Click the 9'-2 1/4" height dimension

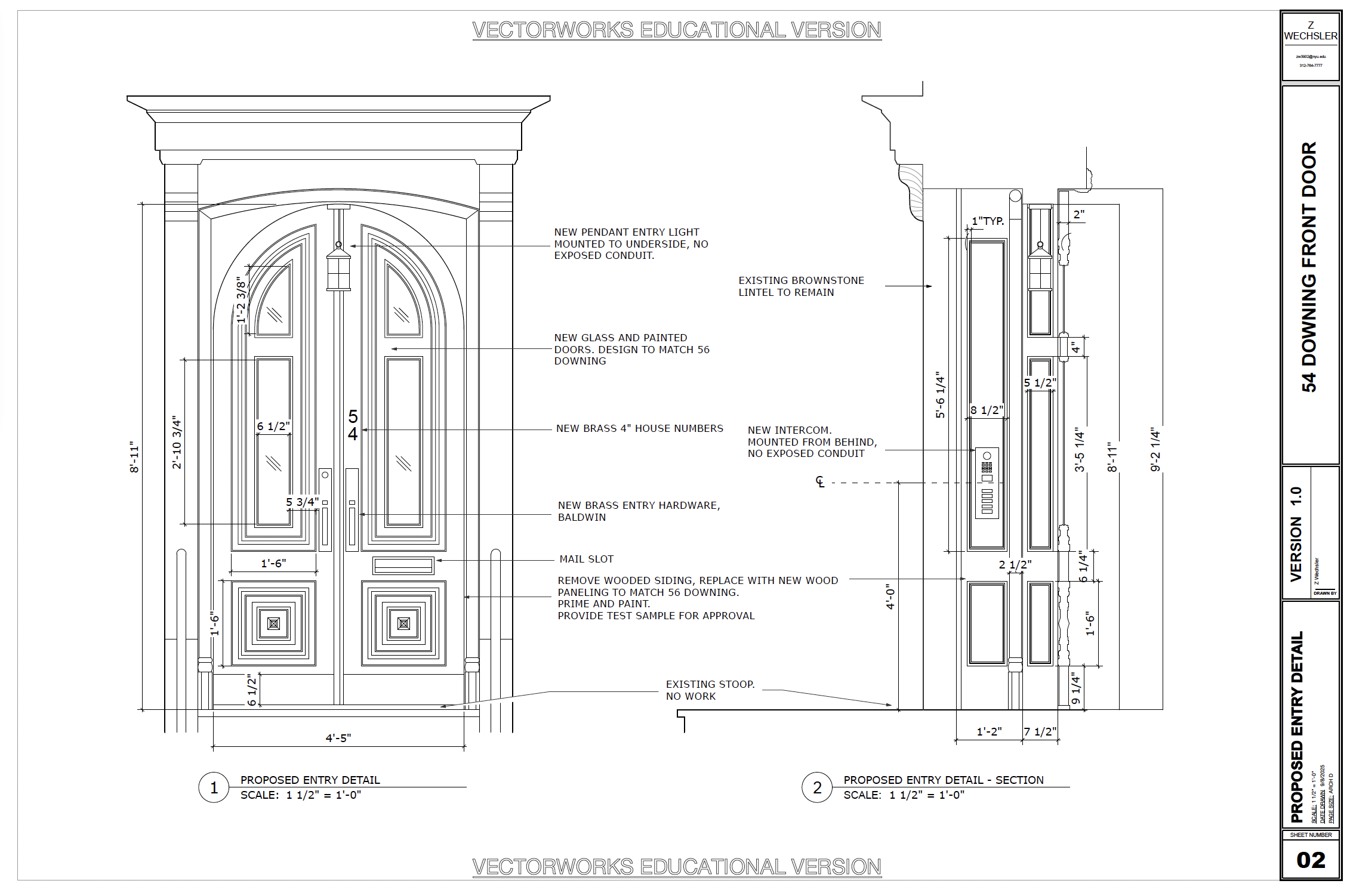[x=1155, y=450]
